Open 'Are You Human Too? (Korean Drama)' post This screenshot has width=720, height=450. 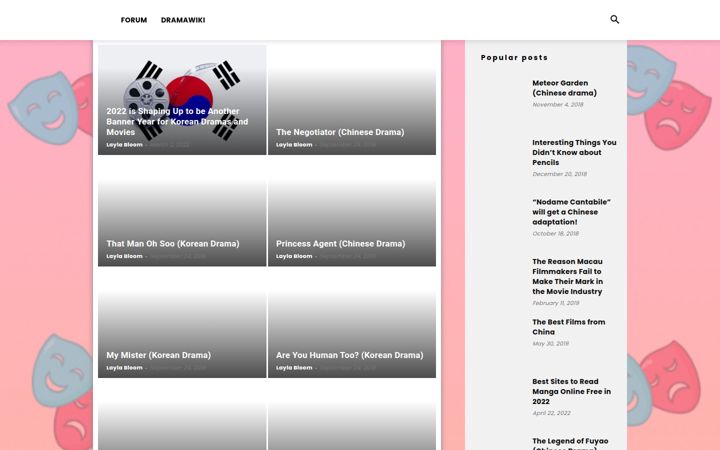pos(349,355)
